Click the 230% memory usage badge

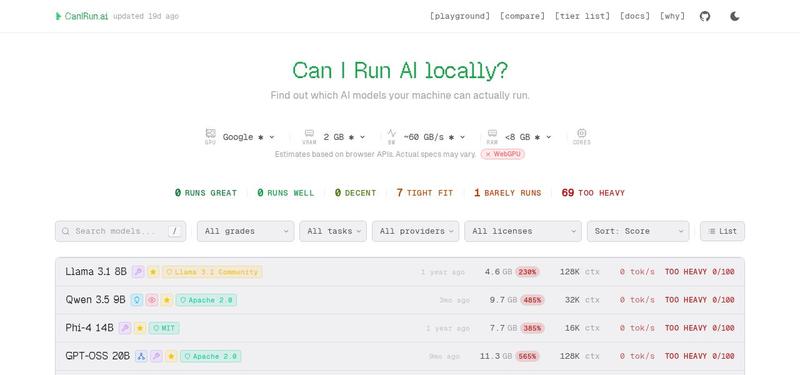coord(528,272)
